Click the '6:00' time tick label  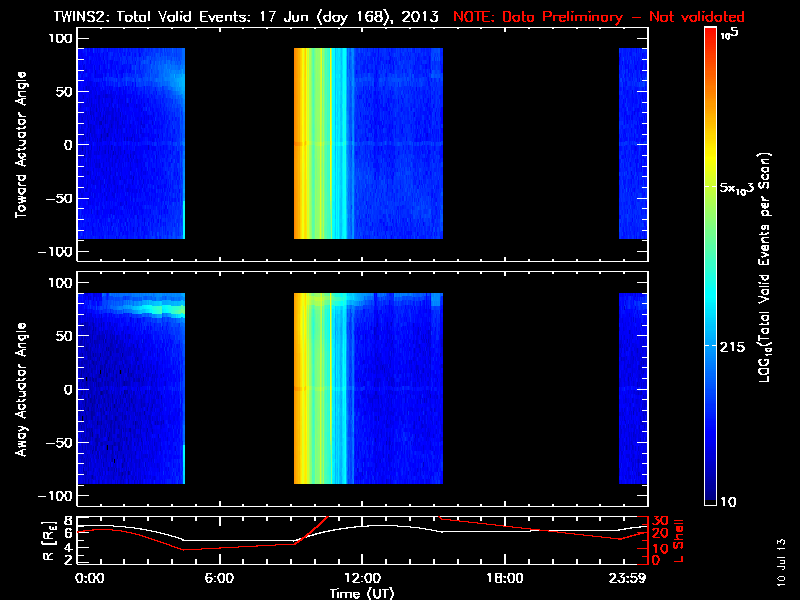219,578
